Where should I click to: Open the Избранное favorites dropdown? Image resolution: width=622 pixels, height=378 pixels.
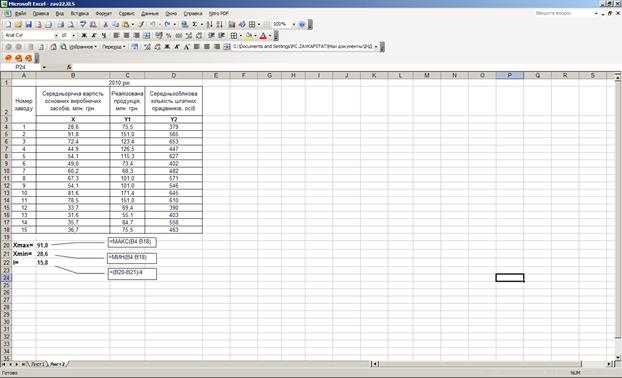(83, 47)
